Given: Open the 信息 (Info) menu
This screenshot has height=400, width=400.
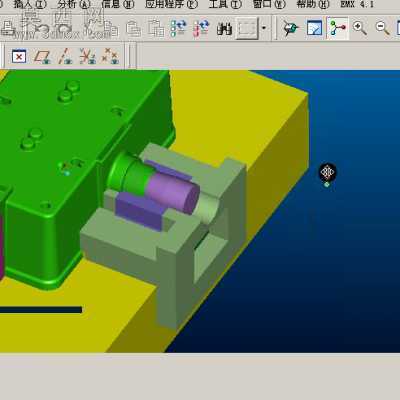Looking at the screenshot, I should (x=117, y=4).
